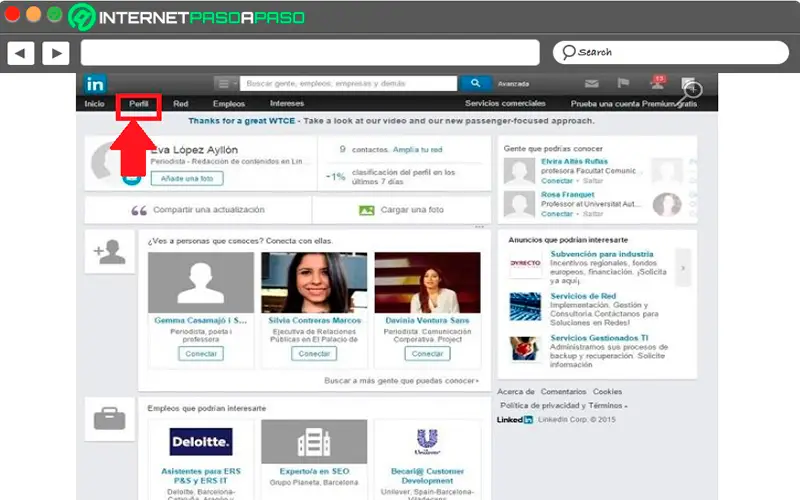Click Buscar a más gente que puedas conocer

402,381
